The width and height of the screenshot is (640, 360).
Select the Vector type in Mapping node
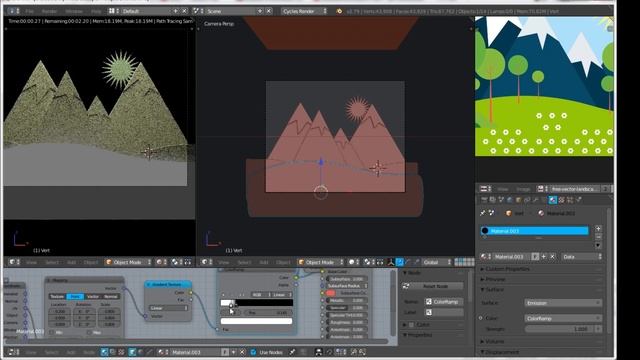coord(93,296)
